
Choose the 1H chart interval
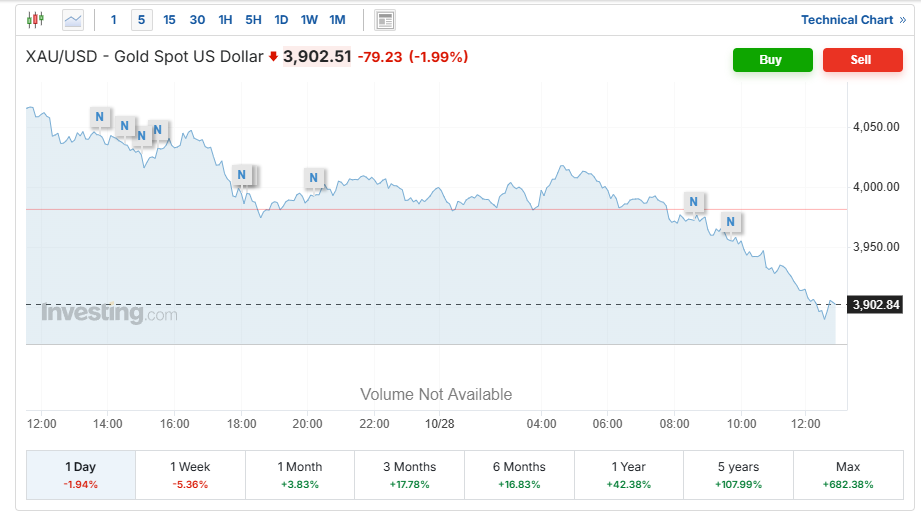pos(225,20)
